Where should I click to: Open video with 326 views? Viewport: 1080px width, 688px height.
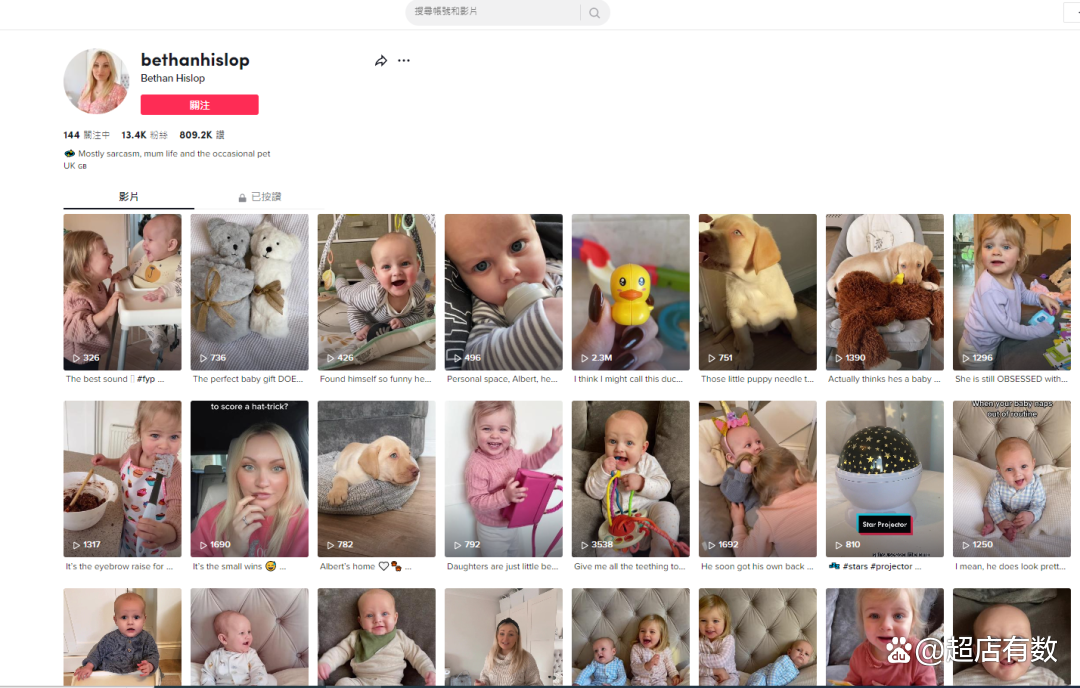pyautogui.click(x=123, y=292)
